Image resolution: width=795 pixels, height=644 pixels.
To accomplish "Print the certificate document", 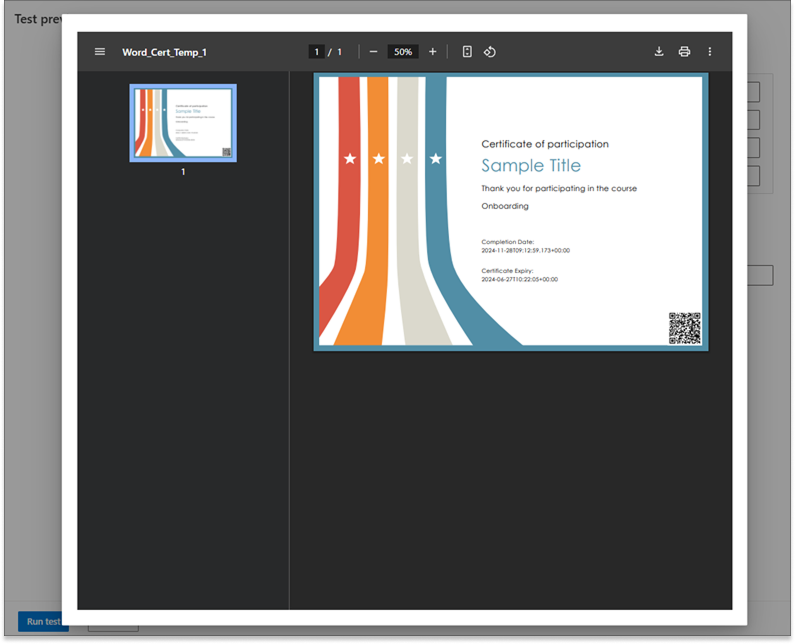I will 684,52.
